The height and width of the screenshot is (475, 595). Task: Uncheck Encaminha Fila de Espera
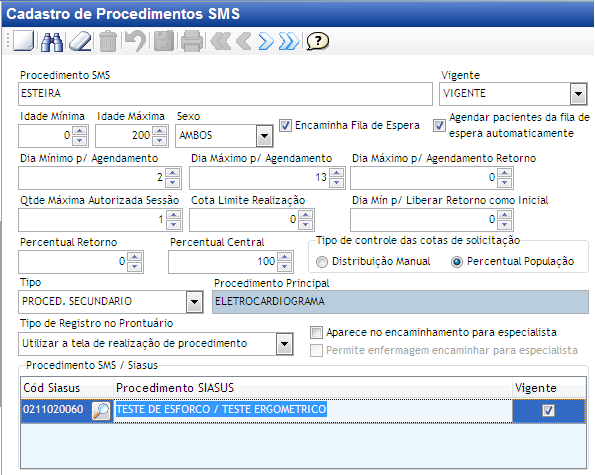pos(285,125)
